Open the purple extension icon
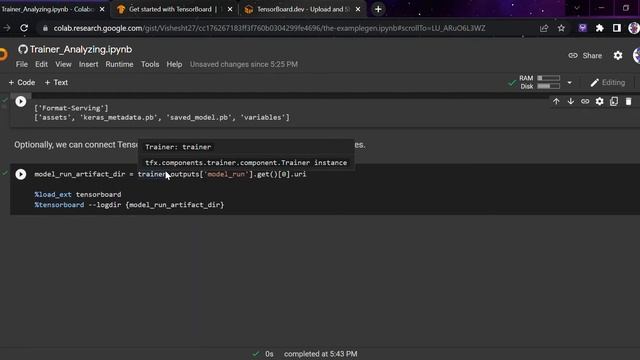The height and width of the screenshot is (360, 640). (582, 28)
